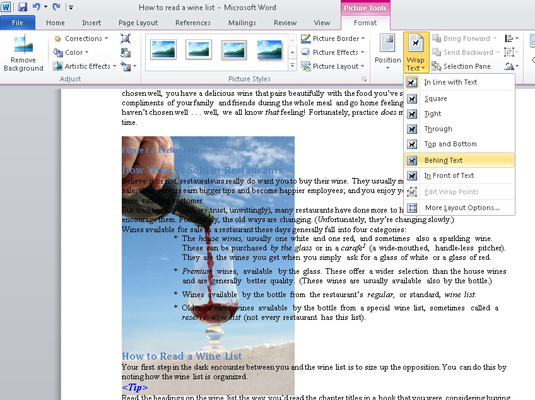Click the Bring Forward icon
This screenshot has height=400, width=535.
coord(436,38)
